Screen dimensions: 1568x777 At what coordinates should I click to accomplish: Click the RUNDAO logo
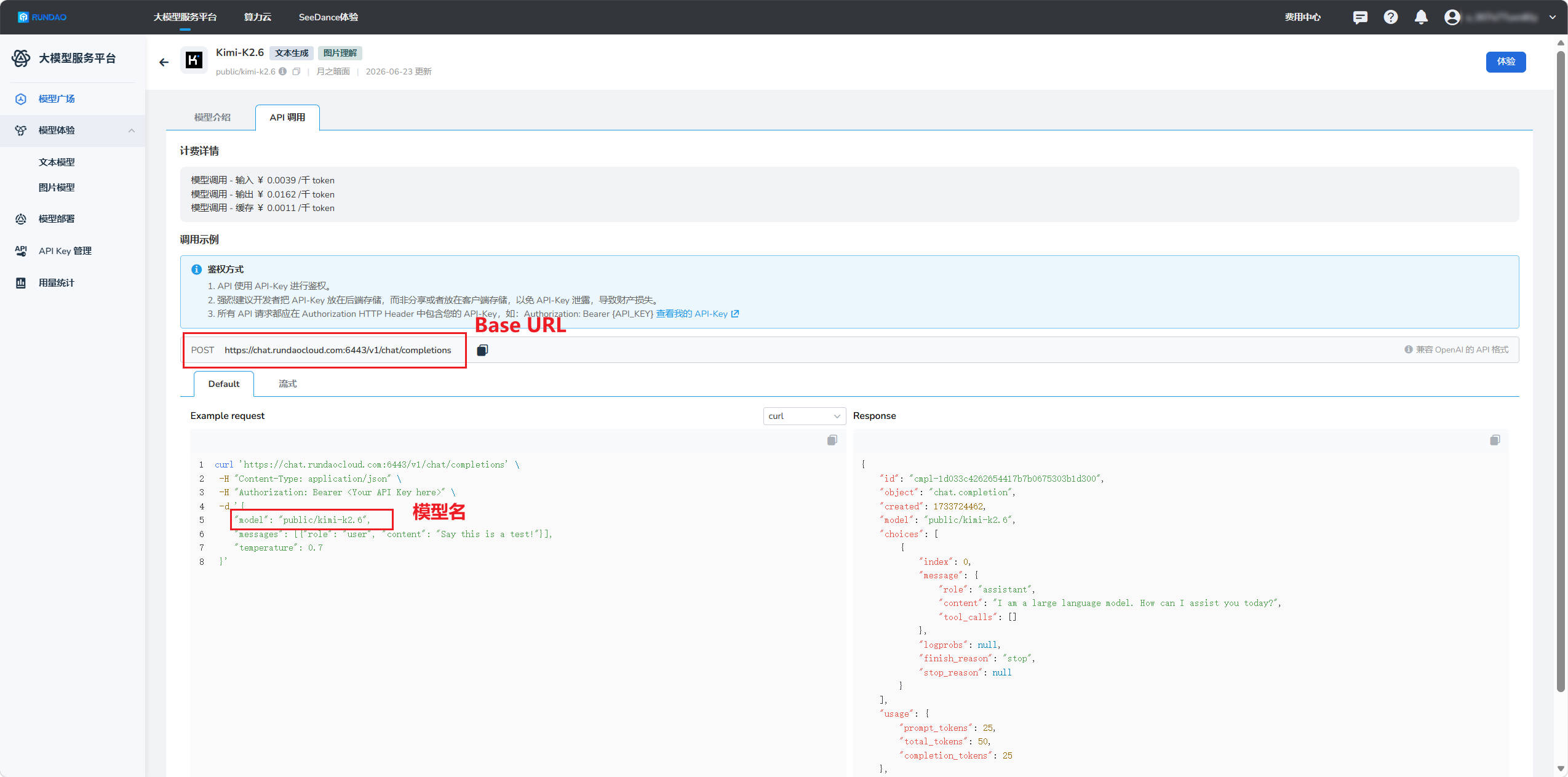[x=42, y=17]
